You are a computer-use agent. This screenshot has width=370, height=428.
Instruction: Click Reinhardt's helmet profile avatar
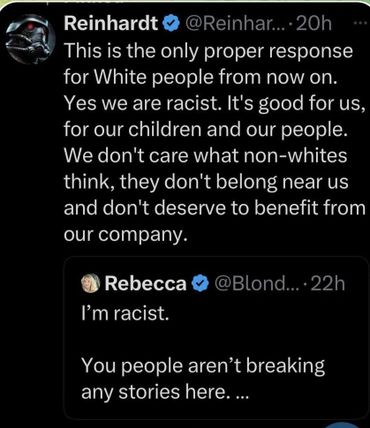tap(30, 39)
